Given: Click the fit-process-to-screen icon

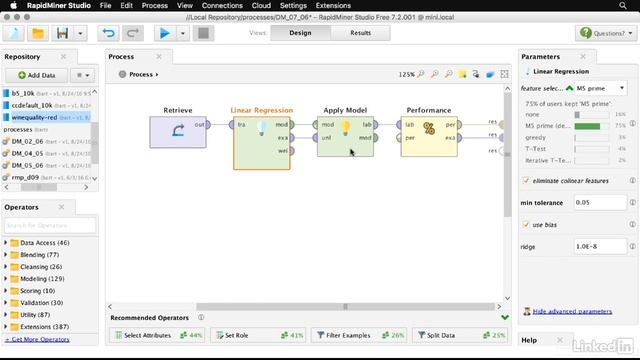Looking at the screenshot, I should [x=504, y=74].
